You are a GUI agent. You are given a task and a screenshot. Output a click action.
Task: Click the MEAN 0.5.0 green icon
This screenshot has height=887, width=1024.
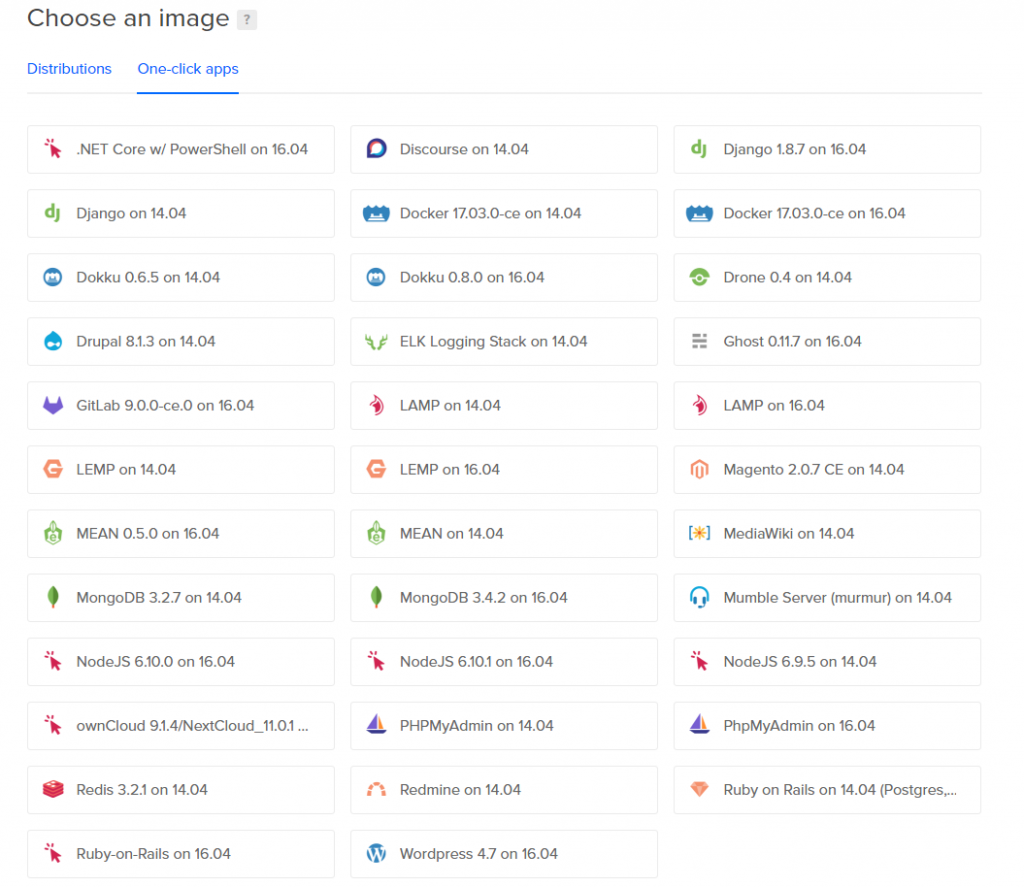(53, 533)
